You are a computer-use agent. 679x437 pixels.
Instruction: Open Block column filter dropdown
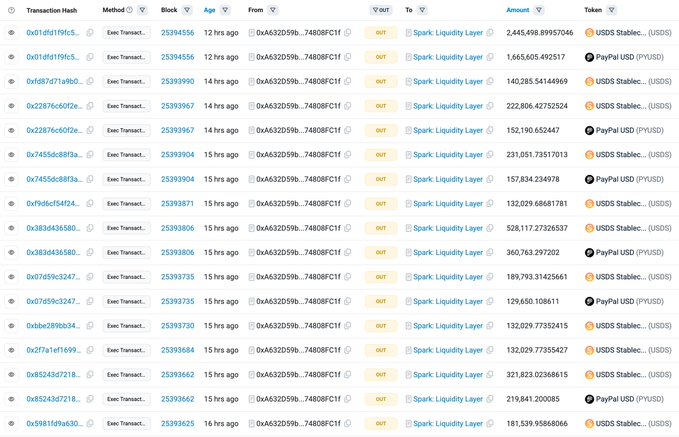pos(187,10)
